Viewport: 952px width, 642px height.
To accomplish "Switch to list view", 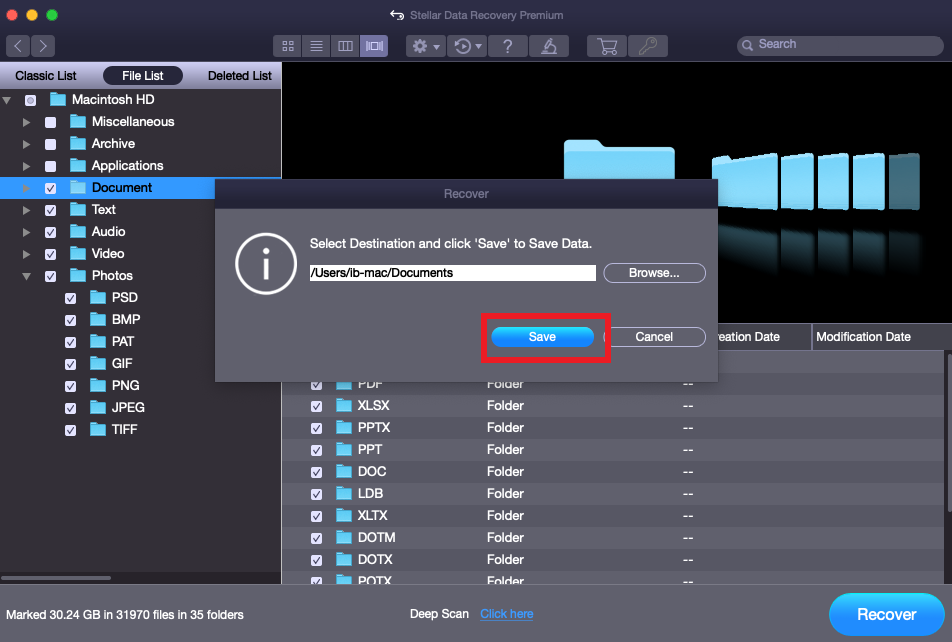I will (316, 46).
